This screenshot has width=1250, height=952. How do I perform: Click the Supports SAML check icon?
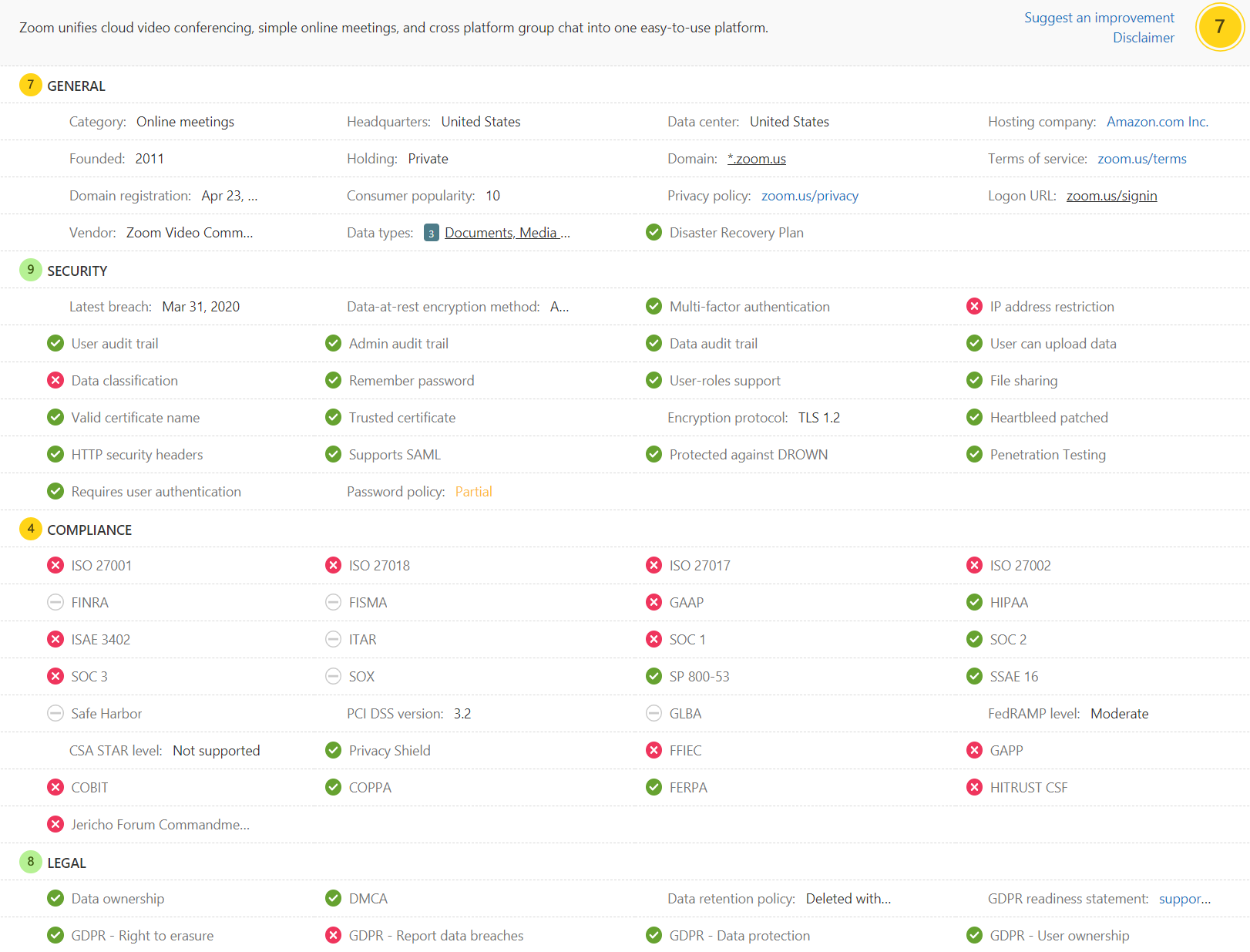click(333, 454)
